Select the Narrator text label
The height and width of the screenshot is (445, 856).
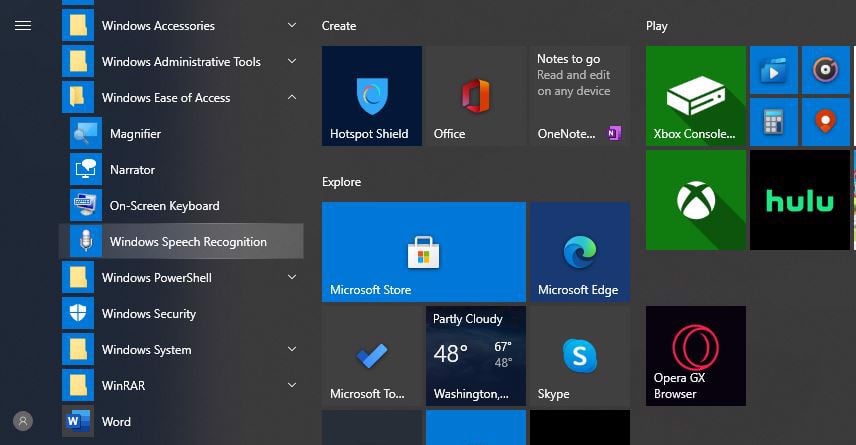133,170
